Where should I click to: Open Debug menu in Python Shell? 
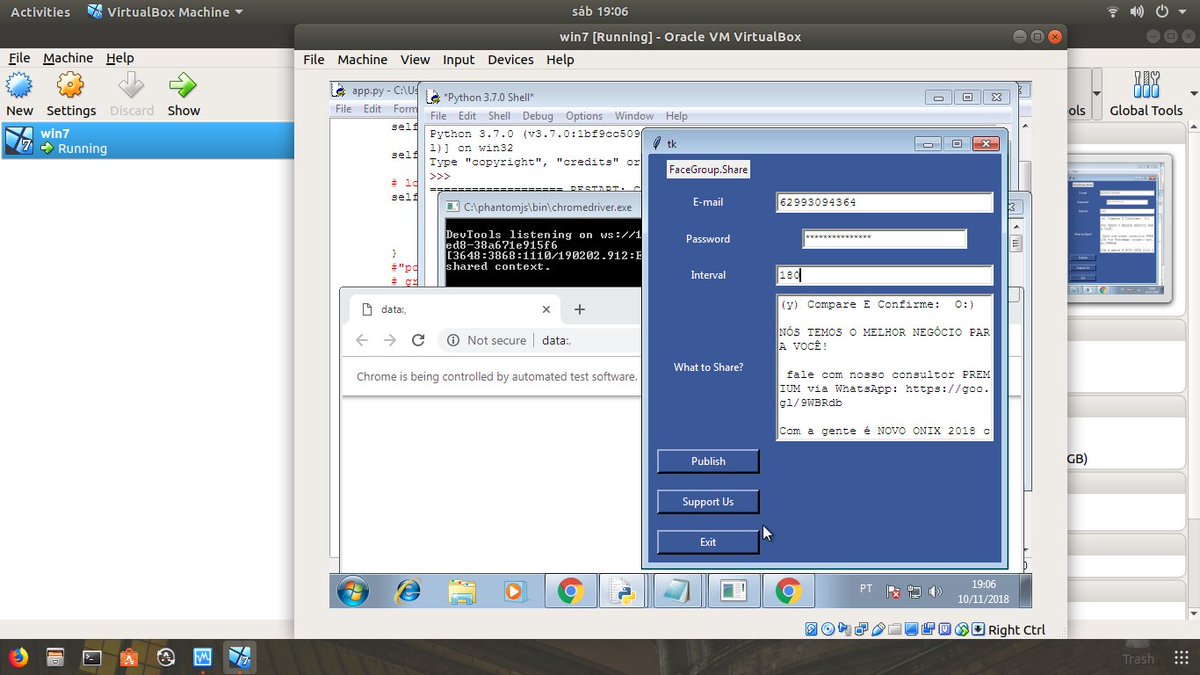pos(538,116)
